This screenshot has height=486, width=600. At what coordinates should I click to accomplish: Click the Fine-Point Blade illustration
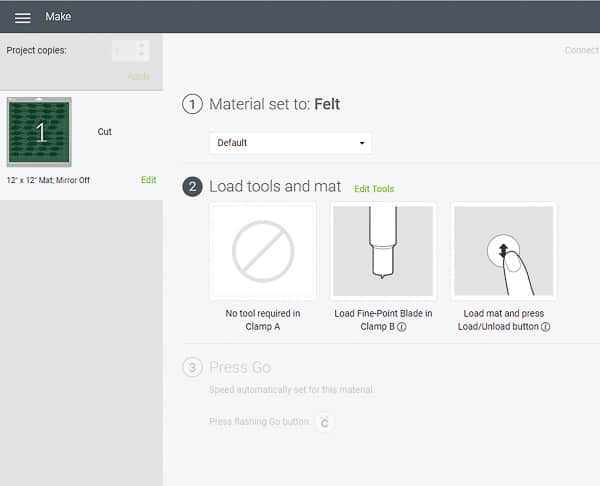383,251
